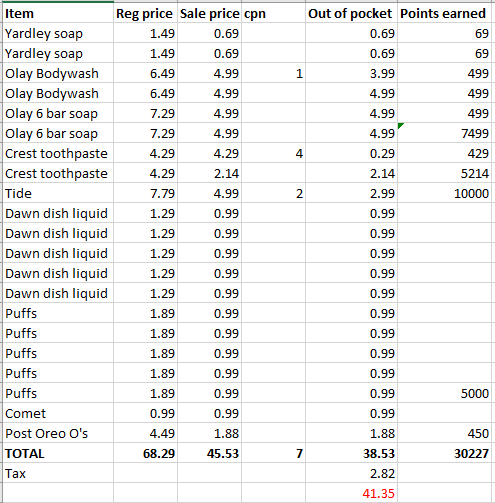Click the 7499 points earned cell
Viewport: 495px width, 503px height.
click(x=444, y=133)
